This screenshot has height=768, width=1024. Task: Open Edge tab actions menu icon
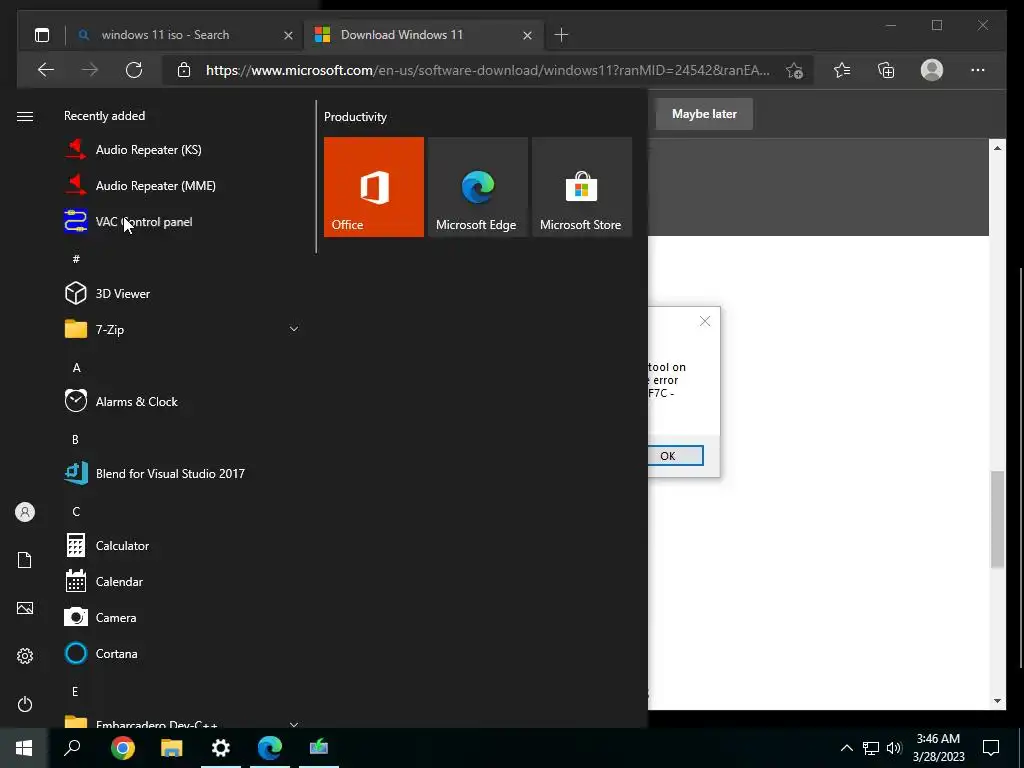click(x=42, y=35)
